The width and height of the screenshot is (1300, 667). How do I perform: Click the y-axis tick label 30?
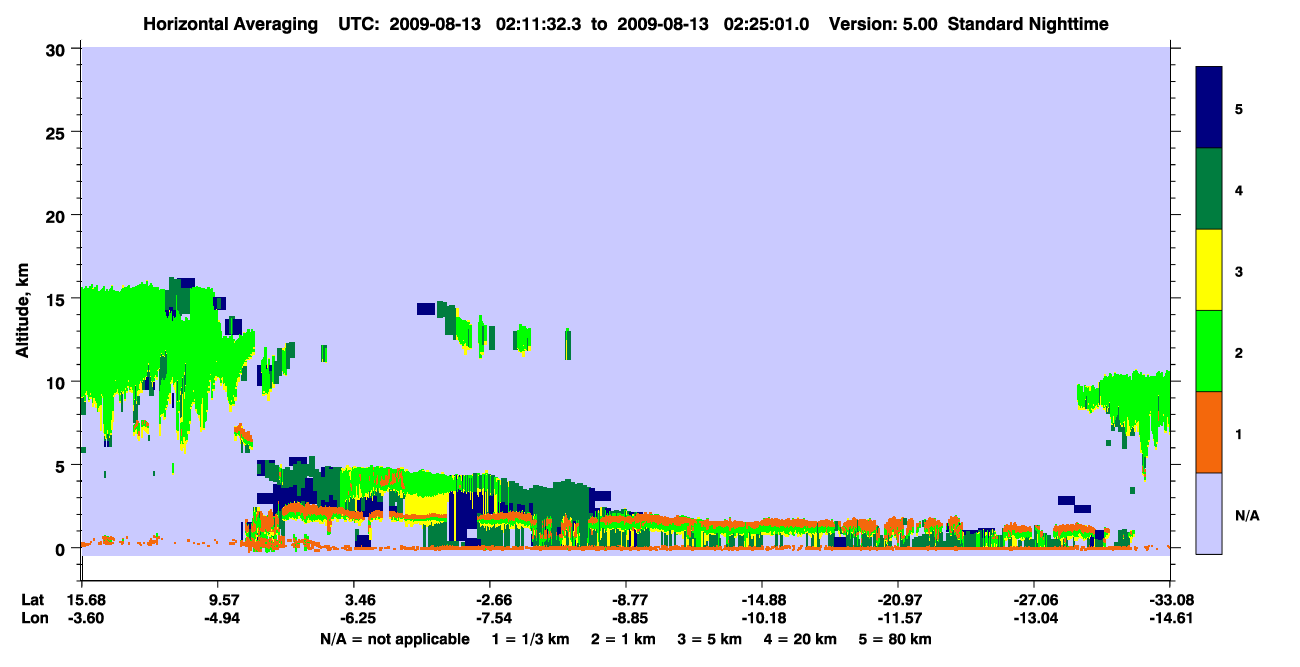[58, 49]
